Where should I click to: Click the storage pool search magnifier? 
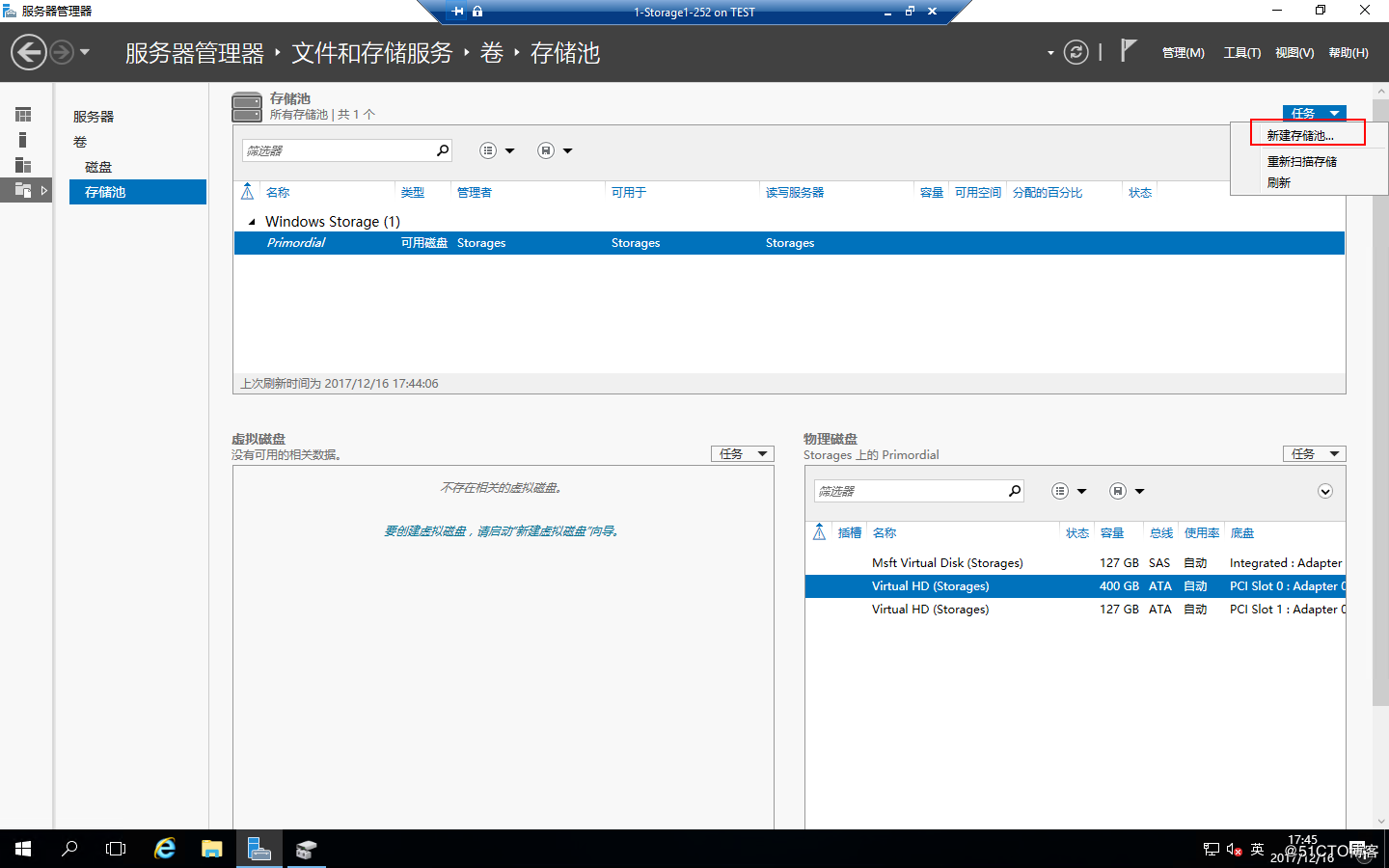[x=443, y=150]
